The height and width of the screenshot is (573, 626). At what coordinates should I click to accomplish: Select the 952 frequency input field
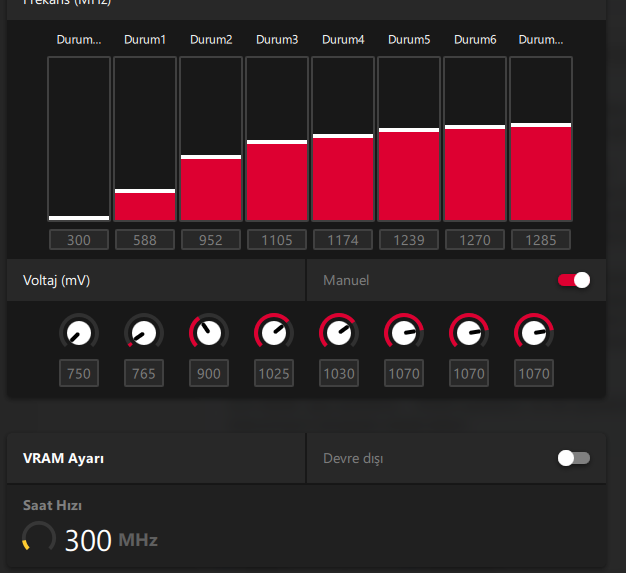point(211,240)
